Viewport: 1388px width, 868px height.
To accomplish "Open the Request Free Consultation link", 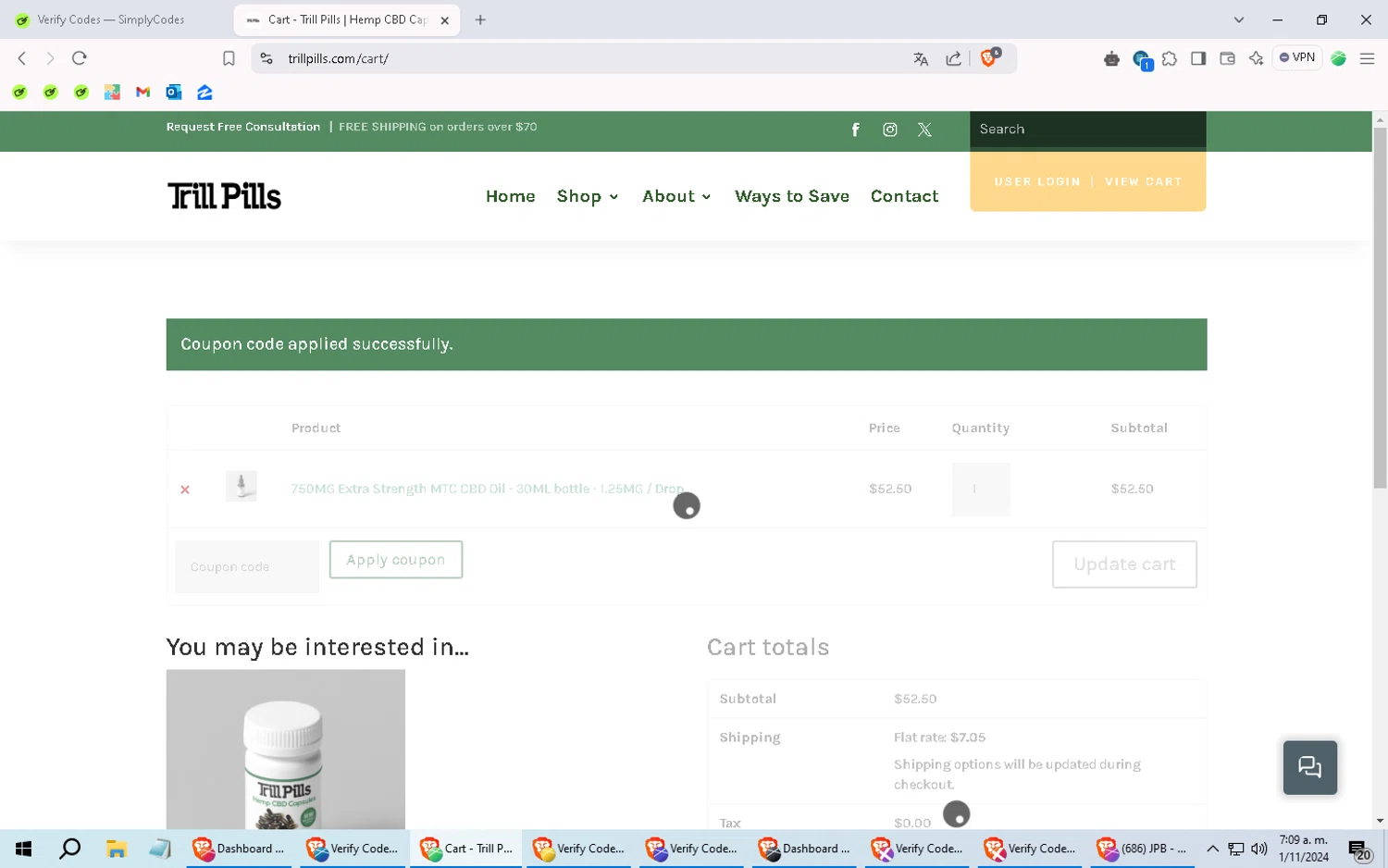I will pos(243,127).
